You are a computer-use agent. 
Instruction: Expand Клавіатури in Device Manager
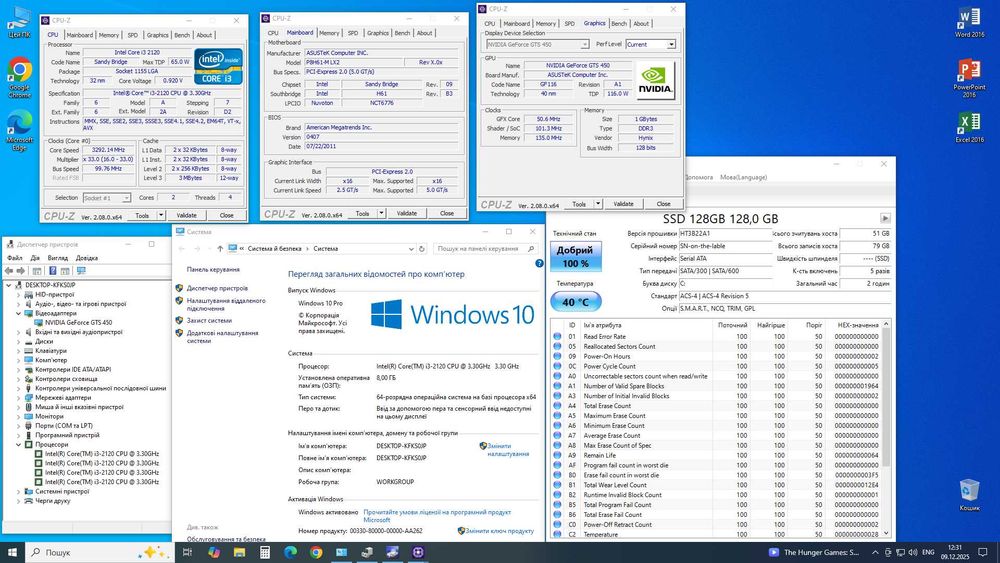coord(18,351)
